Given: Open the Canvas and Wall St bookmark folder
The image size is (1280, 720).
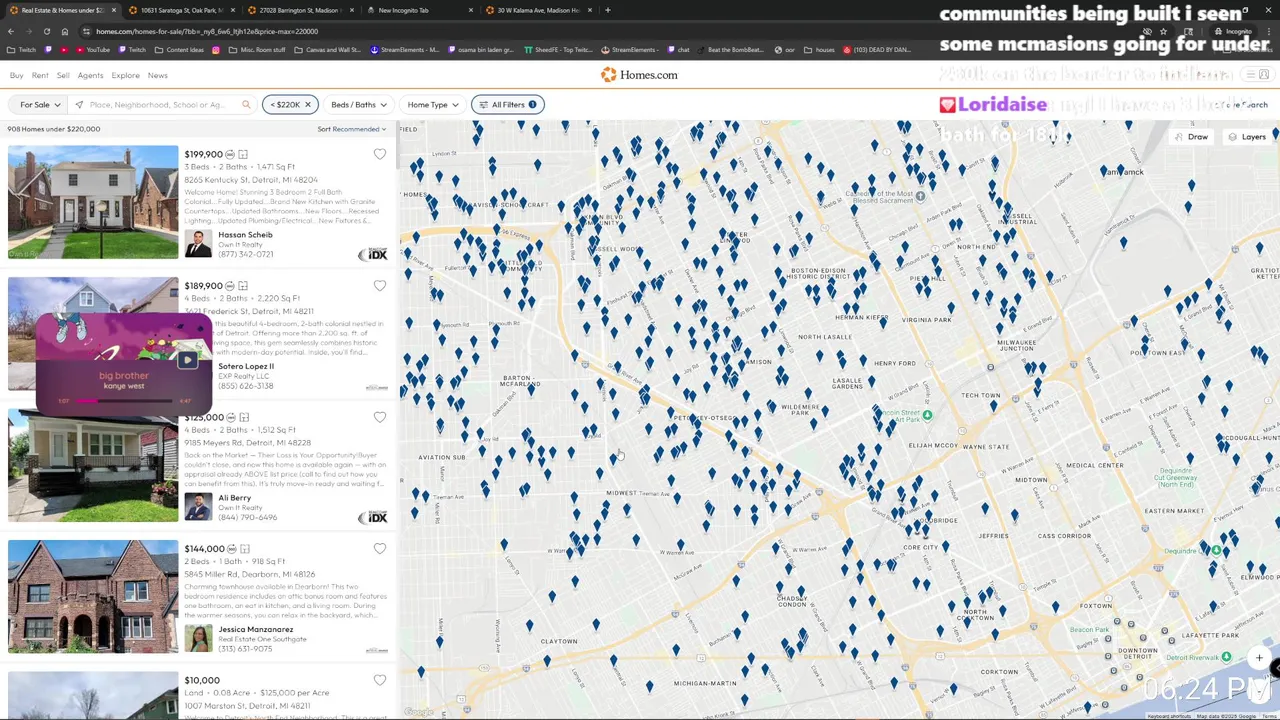Looking at the screenshot, I should pyautogui.click(x=329, y=50).
